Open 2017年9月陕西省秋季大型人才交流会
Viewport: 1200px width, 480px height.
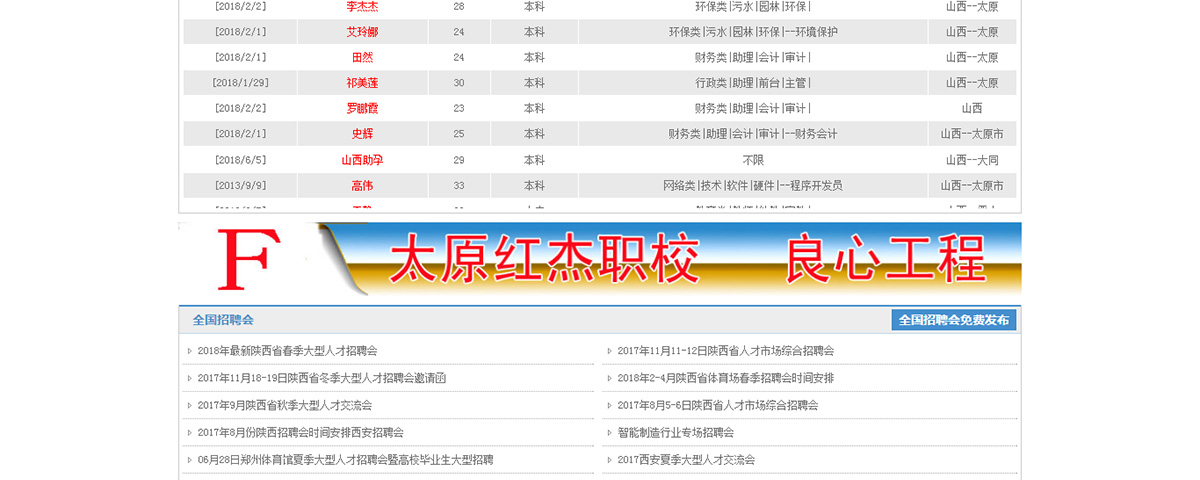tap(284, 405)
